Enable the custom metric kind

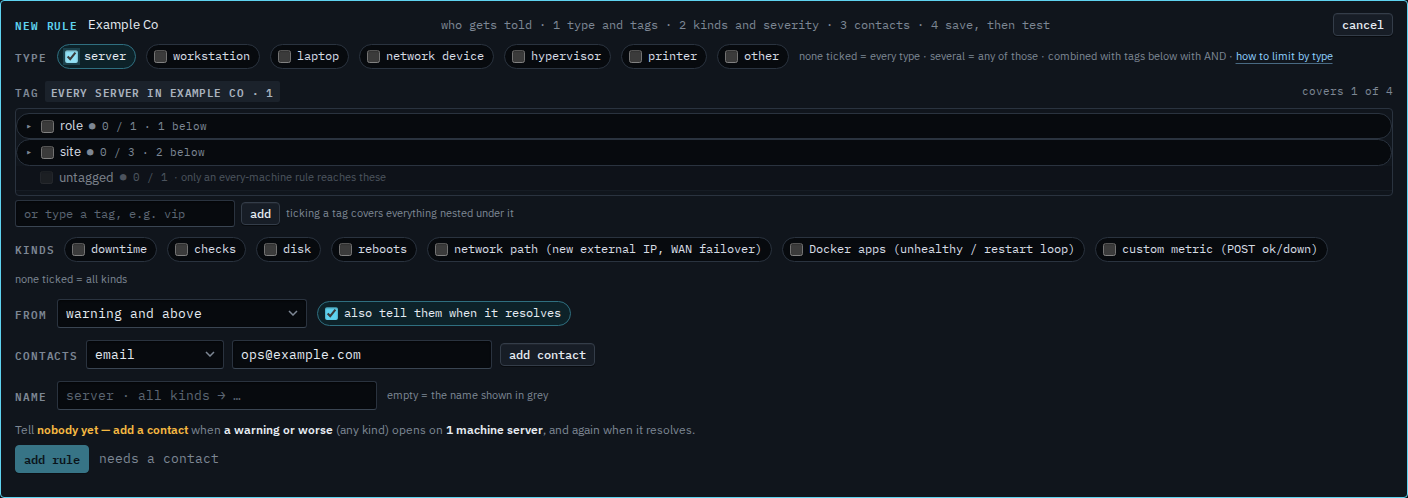pos(1109,250)
